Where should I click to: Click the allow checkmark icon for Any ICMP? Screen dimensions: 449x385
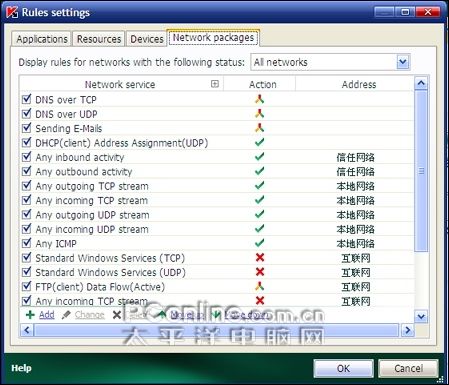[260, 243]
